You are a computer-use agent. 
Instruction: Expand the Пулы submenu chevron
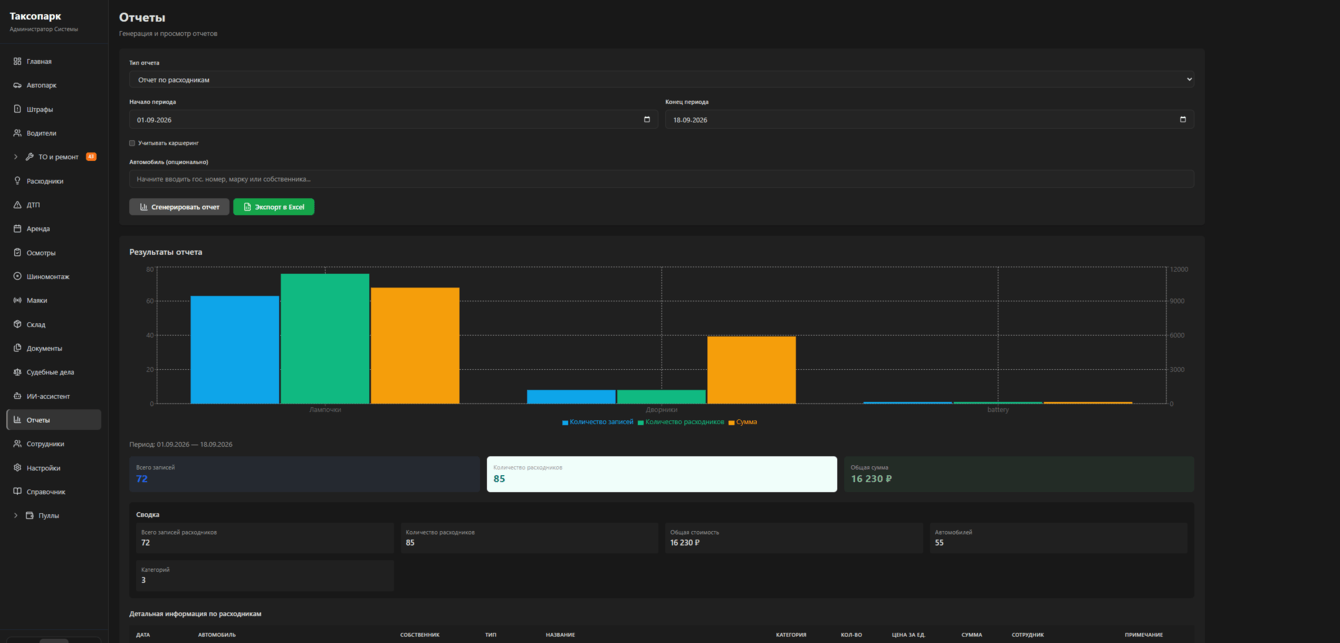coord(16,516)
